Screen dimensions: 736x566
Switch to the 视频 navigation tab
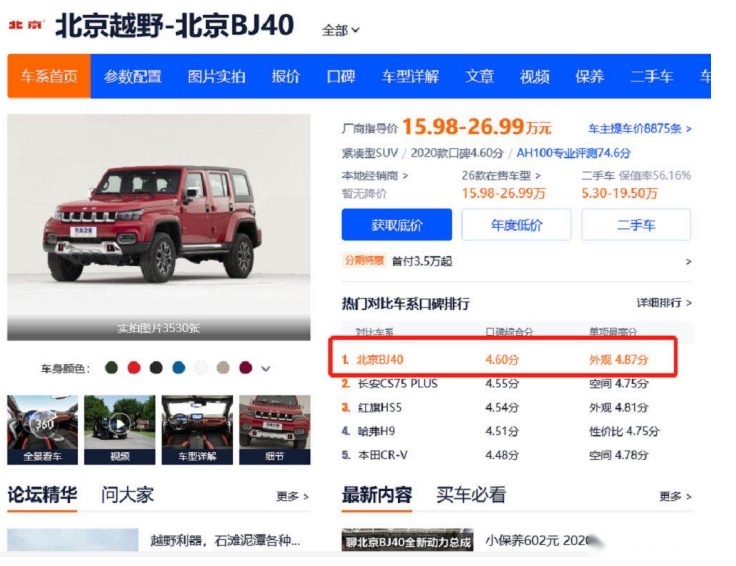point(535,76)
